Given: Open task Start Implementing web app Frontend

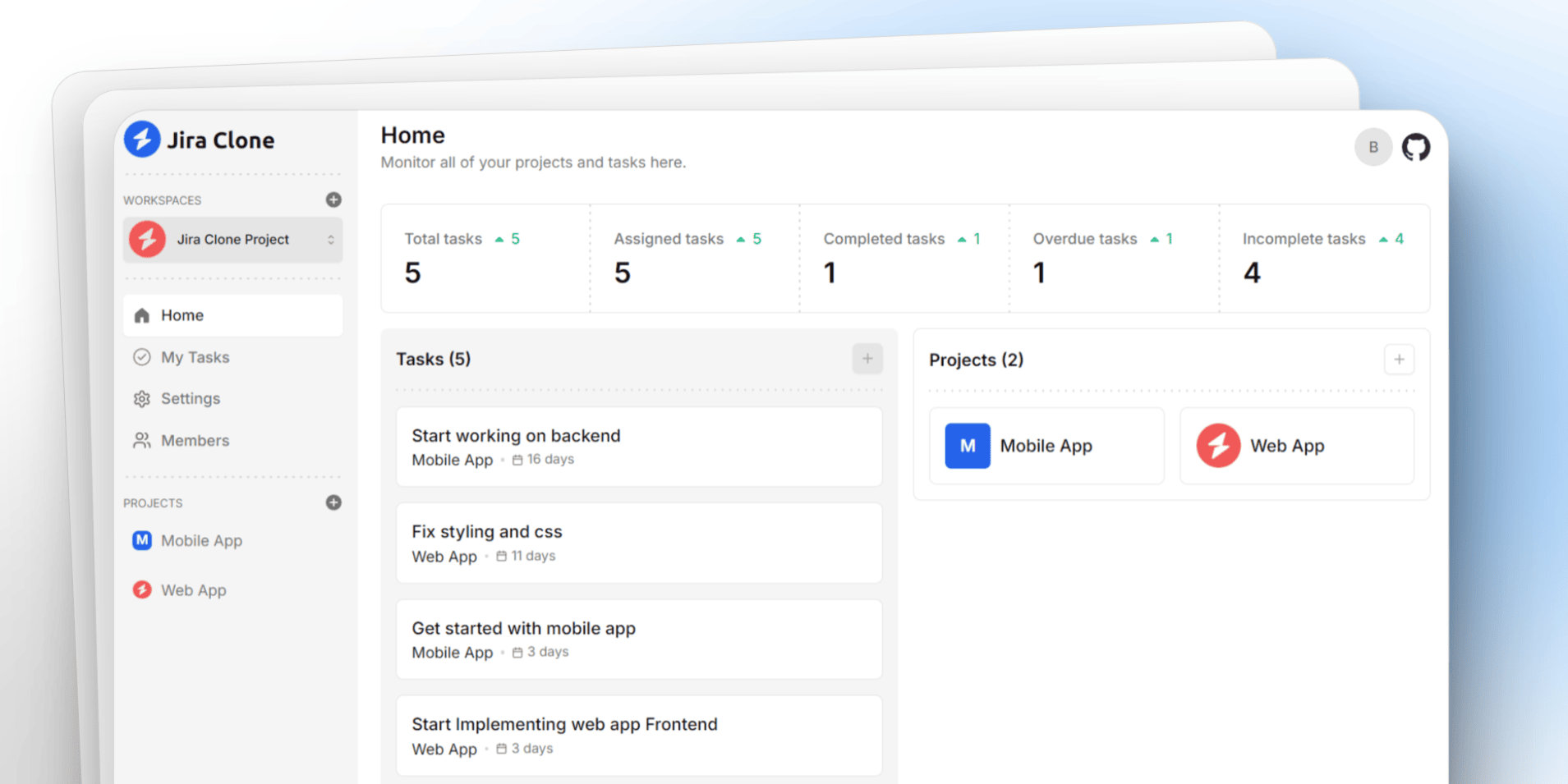Looking at the screenshot, I should pos(639,736).
